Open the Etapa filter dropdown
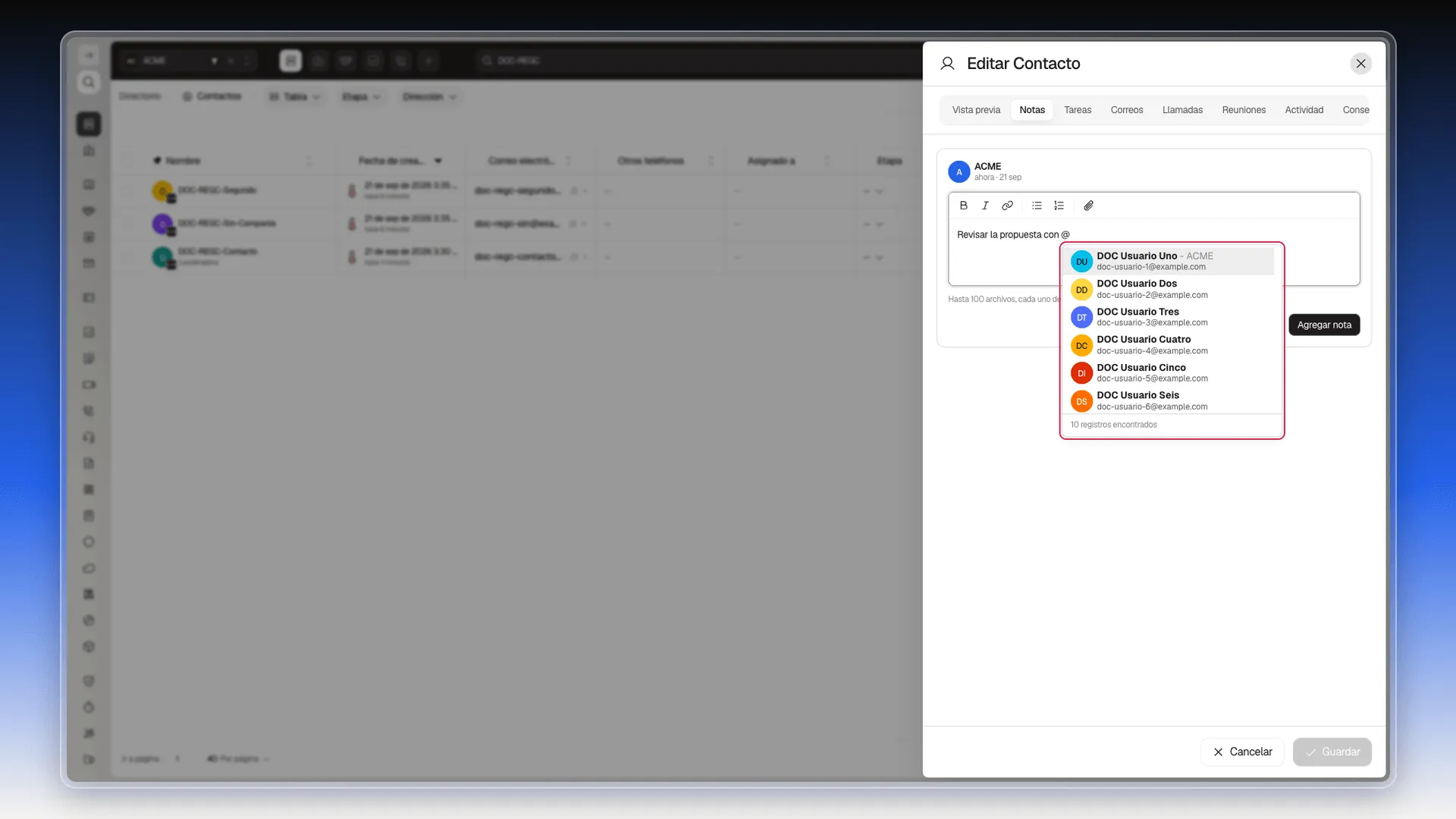 [x=361, y=97]
